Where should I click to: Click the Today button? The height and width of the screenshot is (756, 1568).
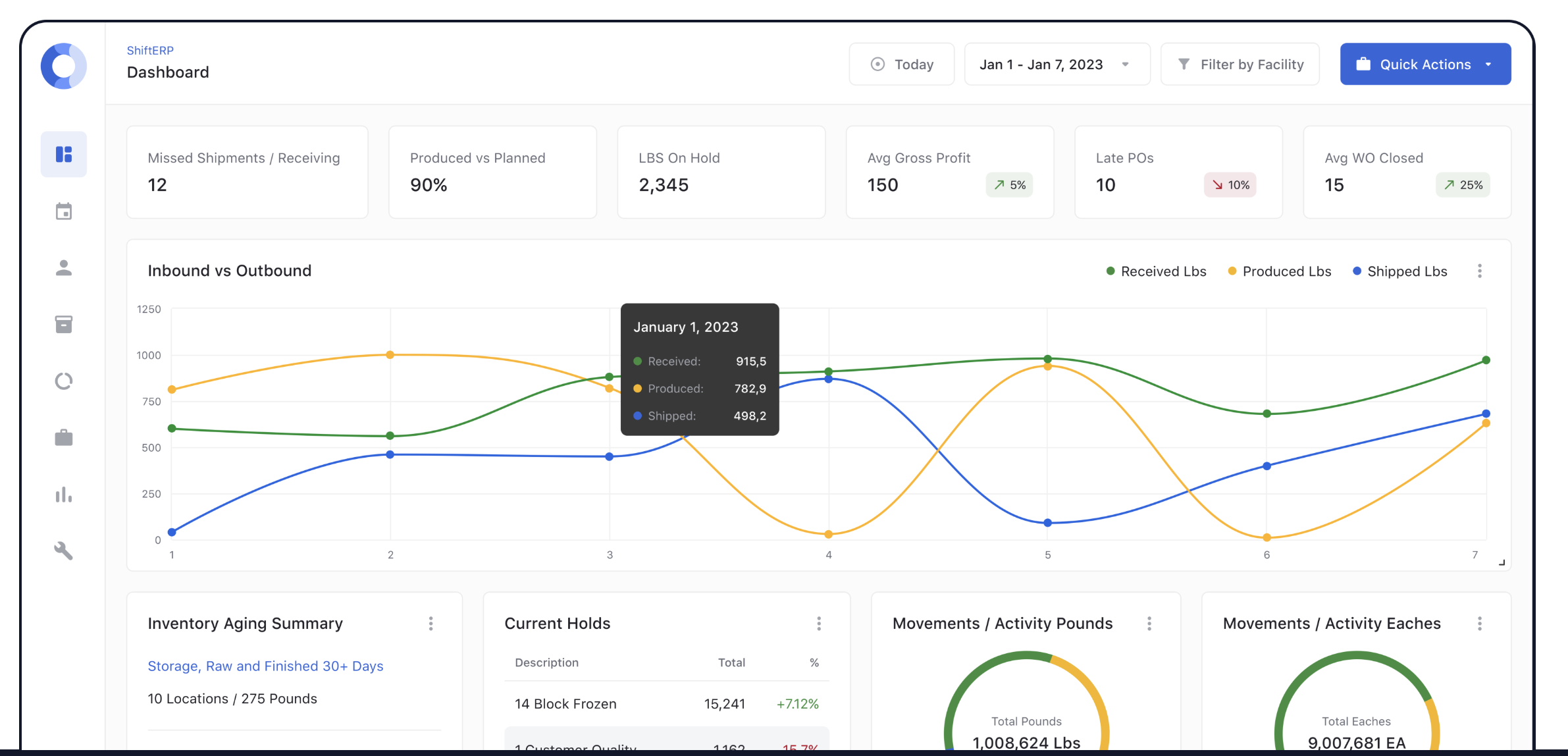902,65
